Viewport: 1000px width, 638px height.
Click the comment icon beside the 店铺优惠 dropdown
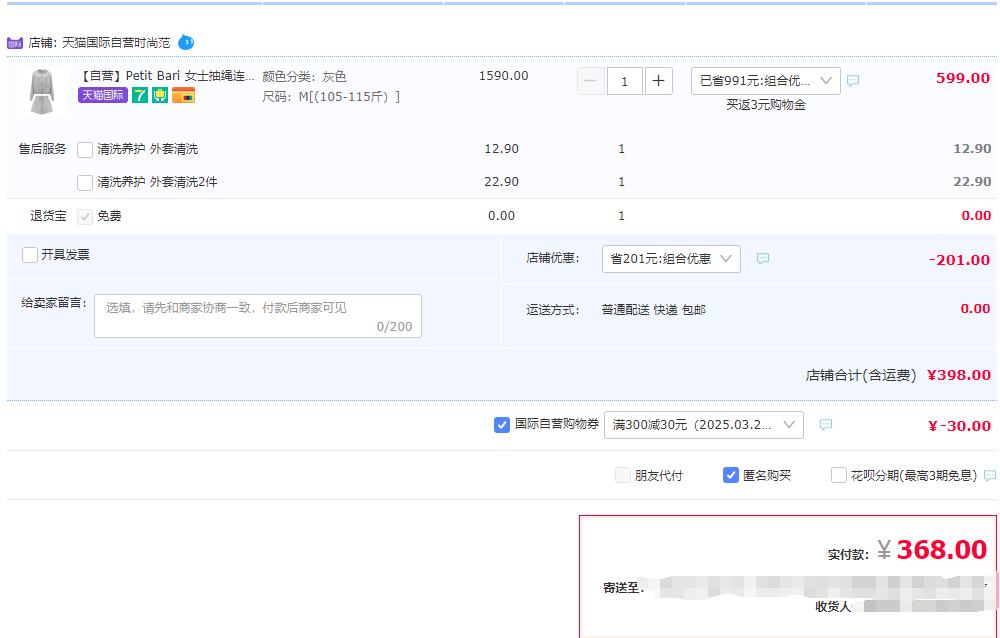click(763, 259)
